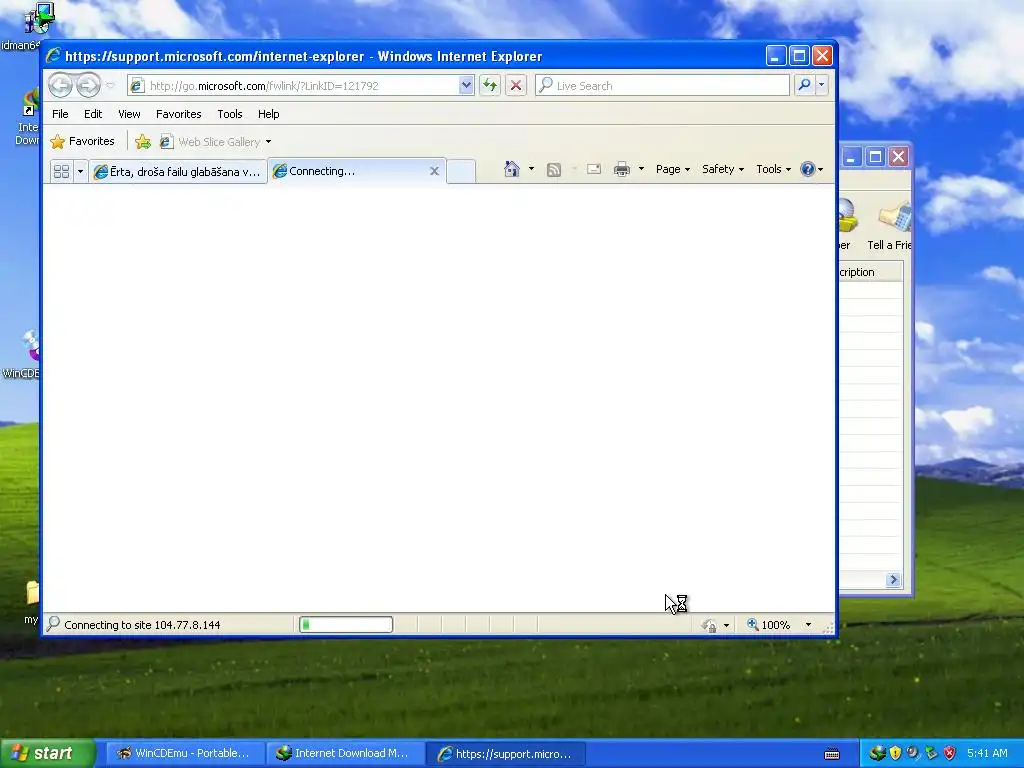
Task: Open the Favorites menu in menu bar
Action: point(178,114)
